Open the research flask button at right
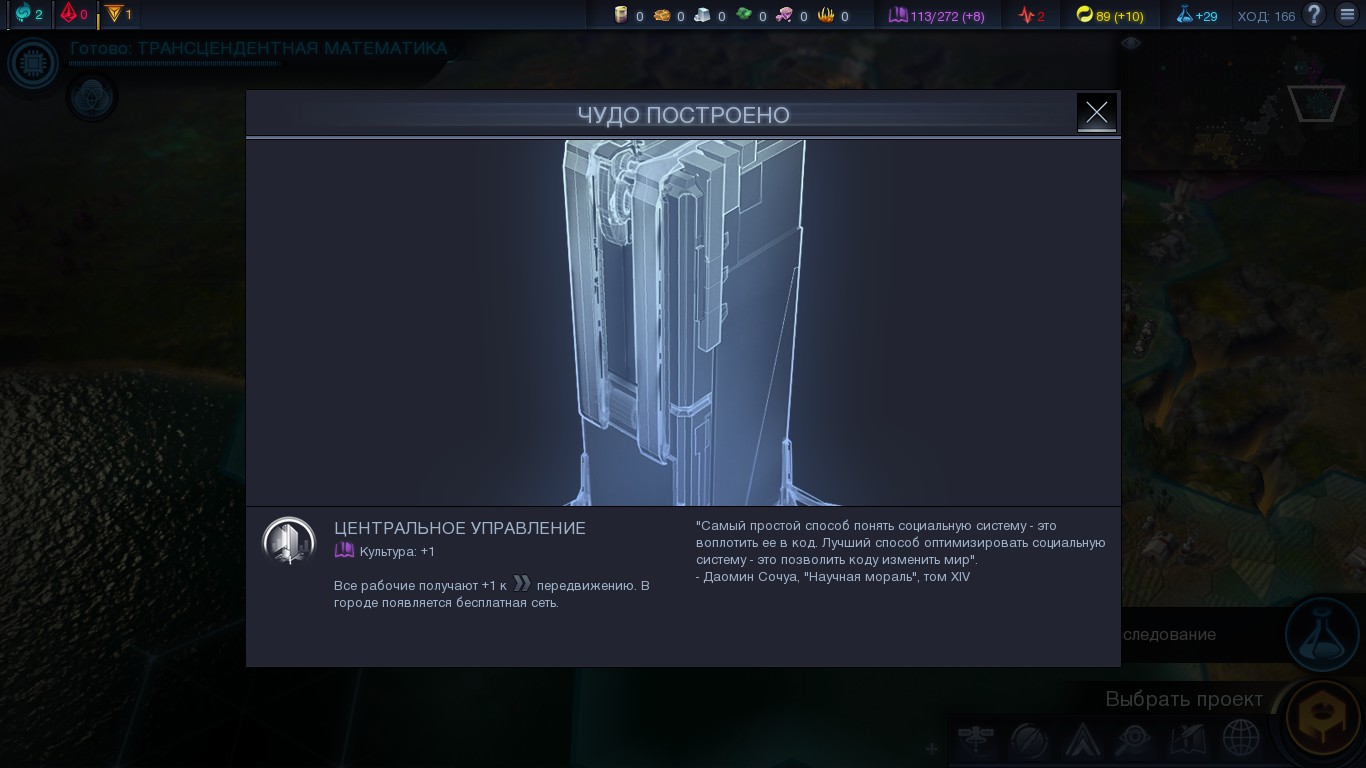The width and height of the screenshot is (1366, 768). coord(1322,634)
